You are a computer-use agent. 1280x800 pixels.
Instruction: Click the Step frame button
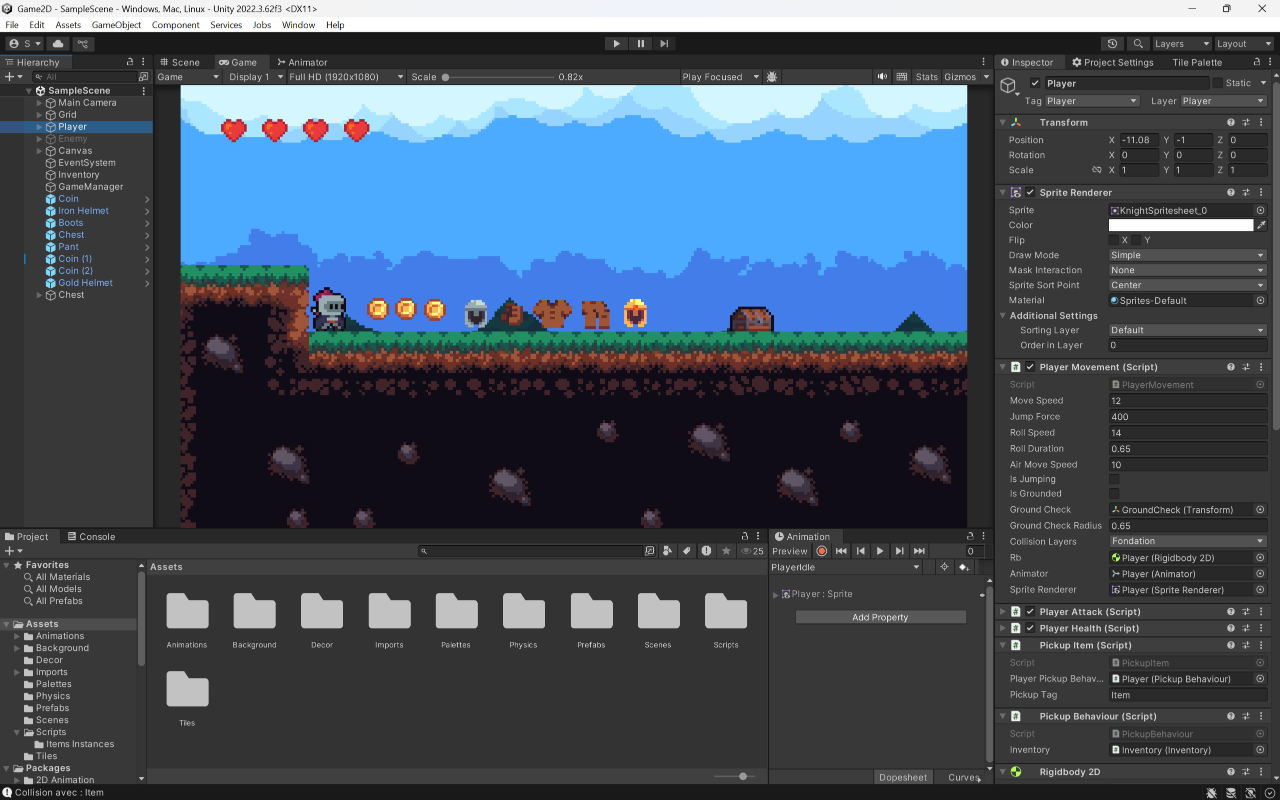665,44
